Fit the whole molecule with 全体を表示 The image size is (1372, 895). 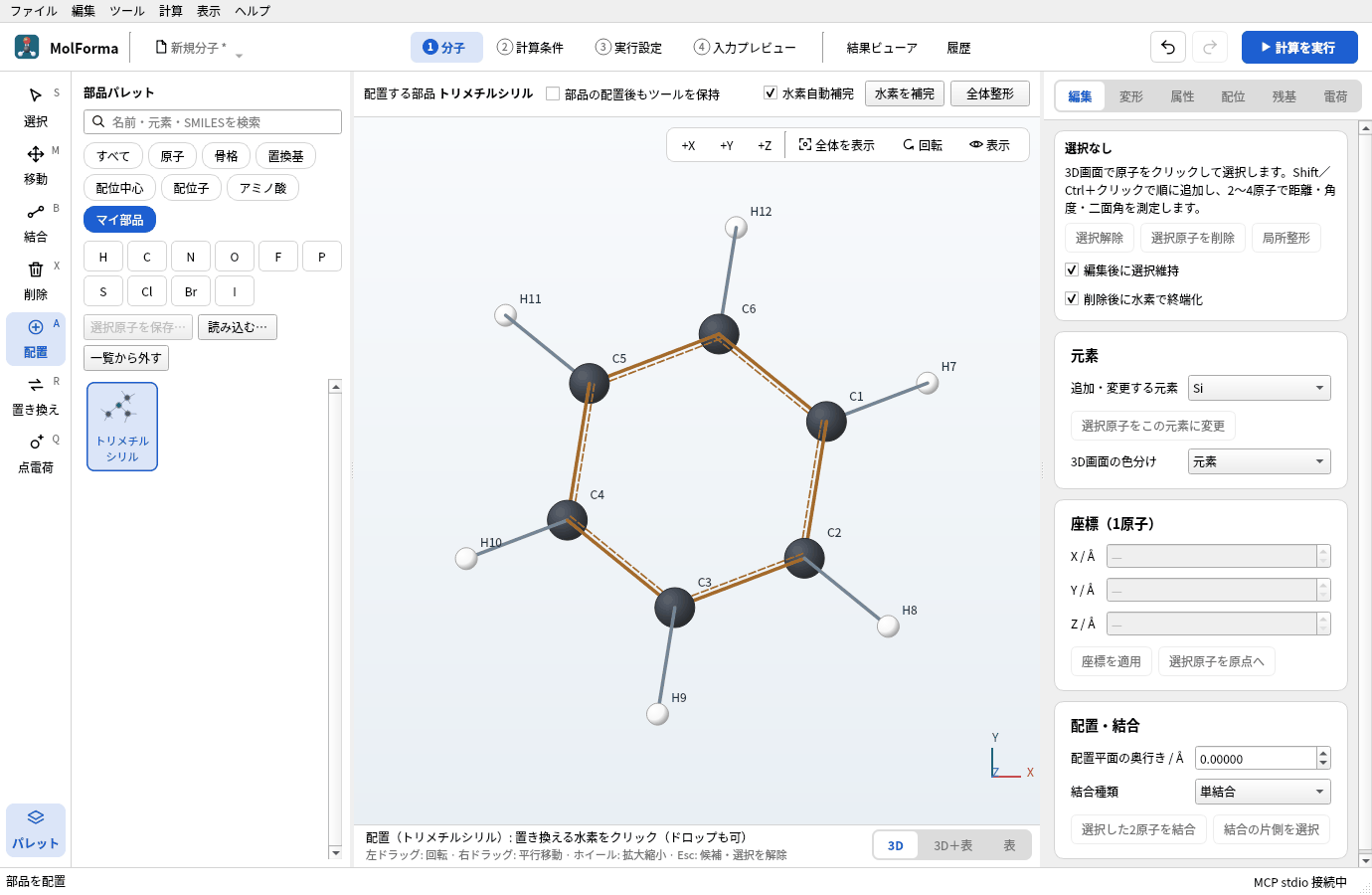pyautogui.click(x=836, y=145)
